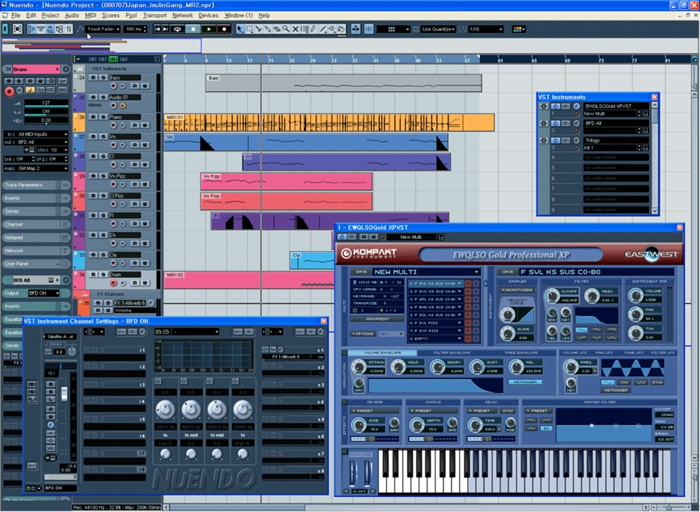Mute the Piano track

pos(93,117)
